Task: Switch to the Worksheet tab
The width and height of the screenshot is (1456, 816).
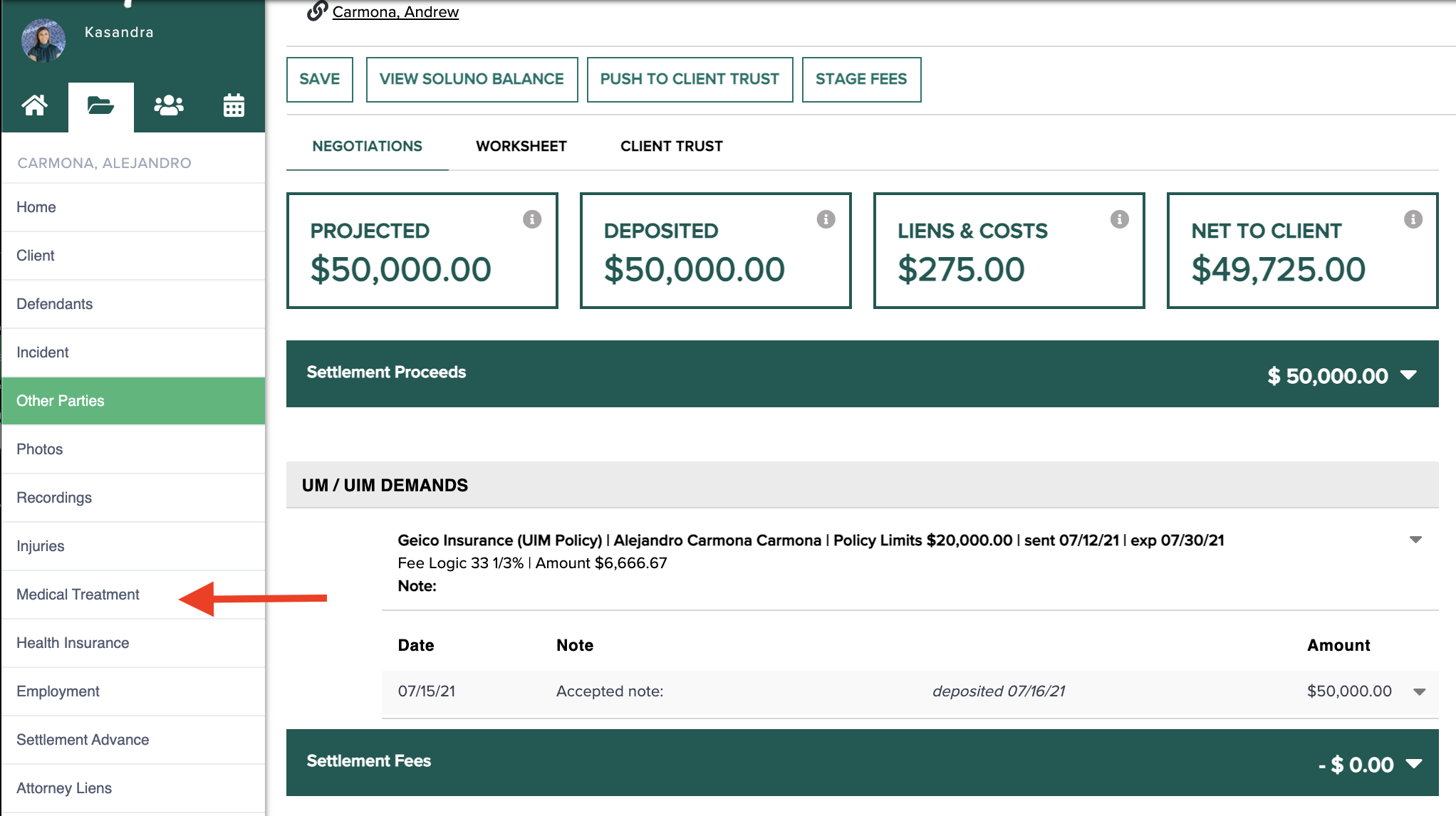Action: click(x=520, y=146)
